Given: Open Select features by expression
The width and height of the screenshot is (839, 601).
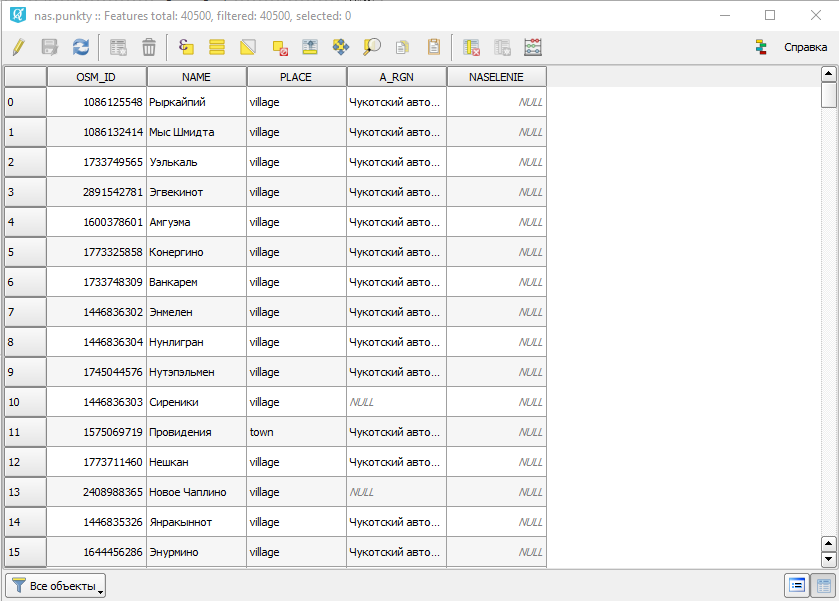Looking at the screenshot, I should coord(186,47).
